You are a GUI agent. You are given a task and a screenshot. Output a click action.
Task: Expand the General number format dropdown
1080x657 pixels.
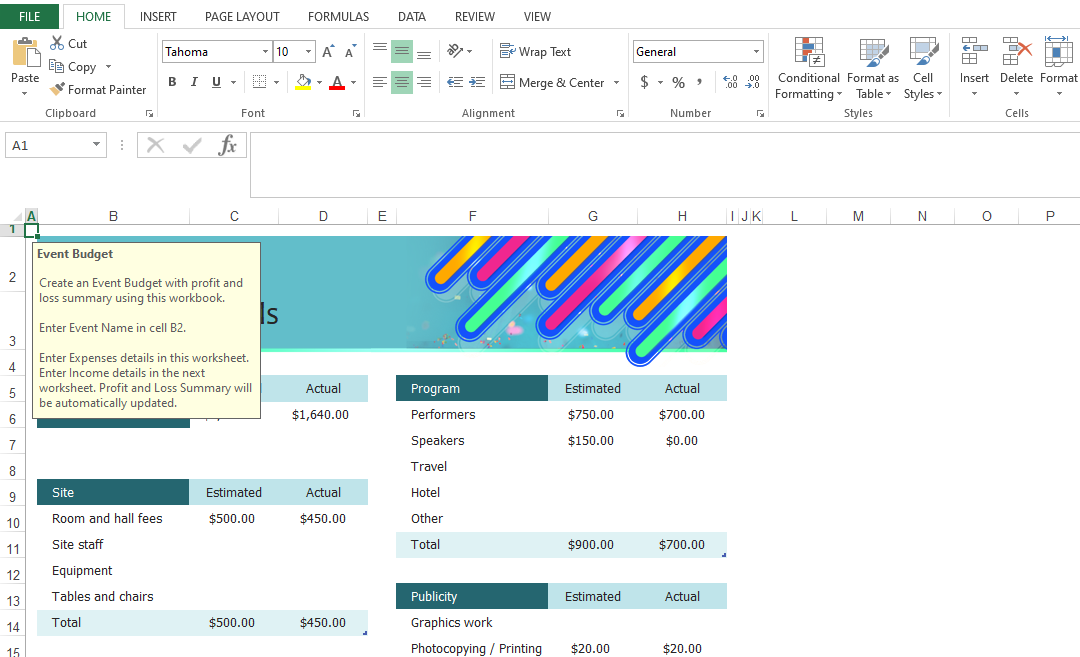756,52
